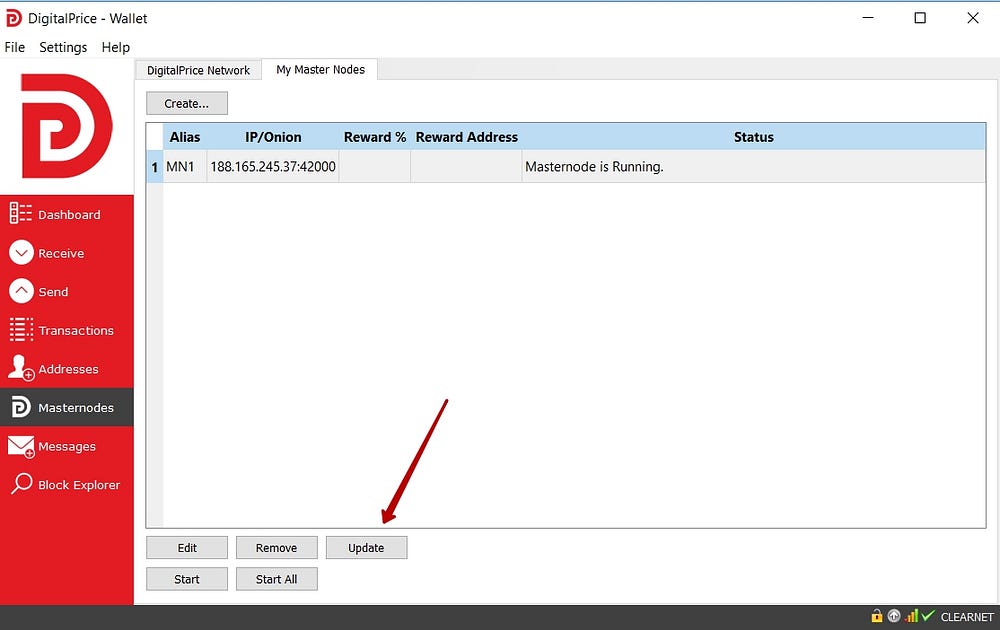Click the Receive down-arrow icon
This screenshot has width=1000, height=630.
pos(21,253)
